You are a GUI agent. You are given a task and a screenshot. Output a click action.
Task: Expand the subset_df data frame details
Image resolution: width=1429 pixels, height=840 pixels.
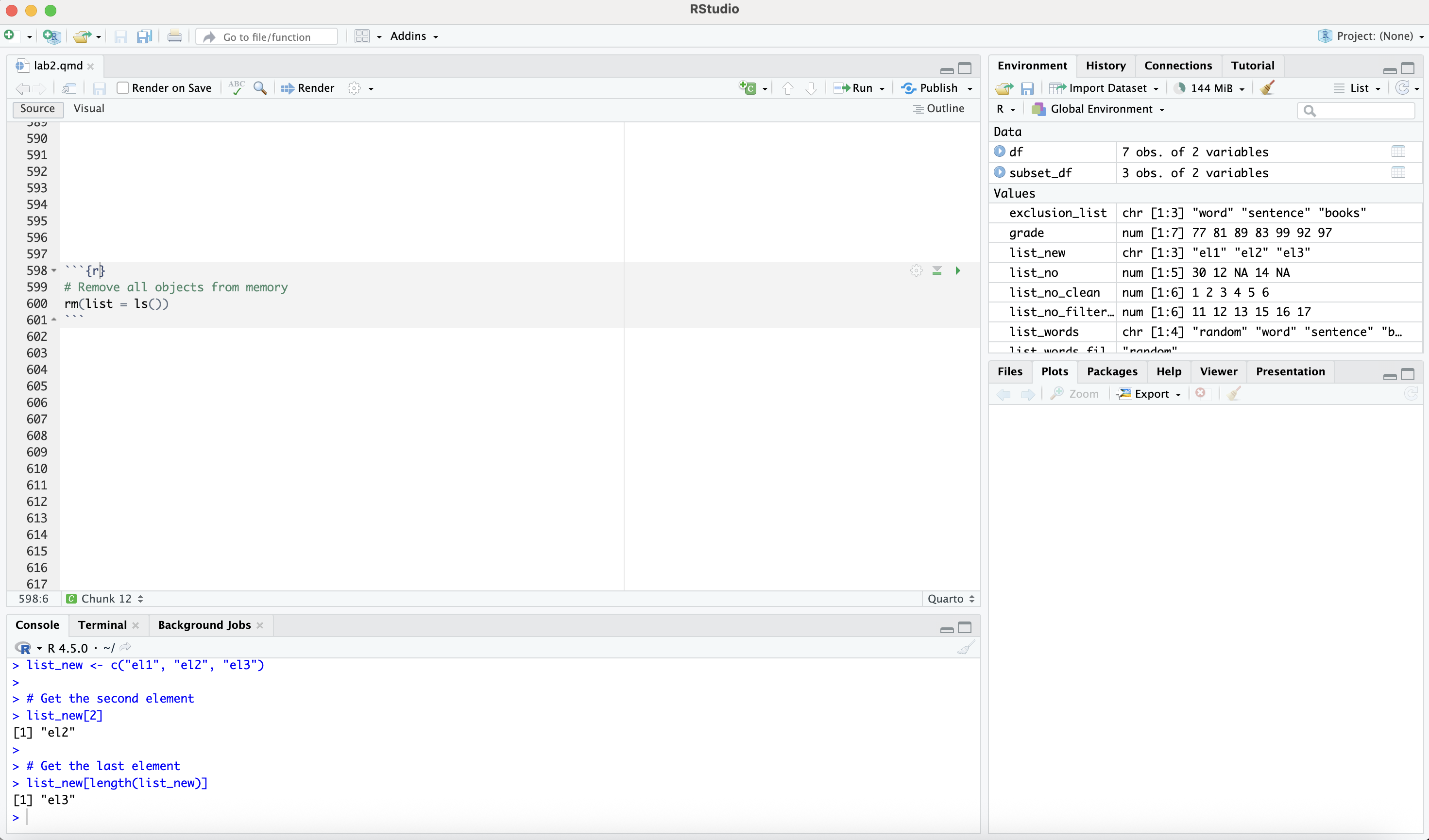point(999,172)
